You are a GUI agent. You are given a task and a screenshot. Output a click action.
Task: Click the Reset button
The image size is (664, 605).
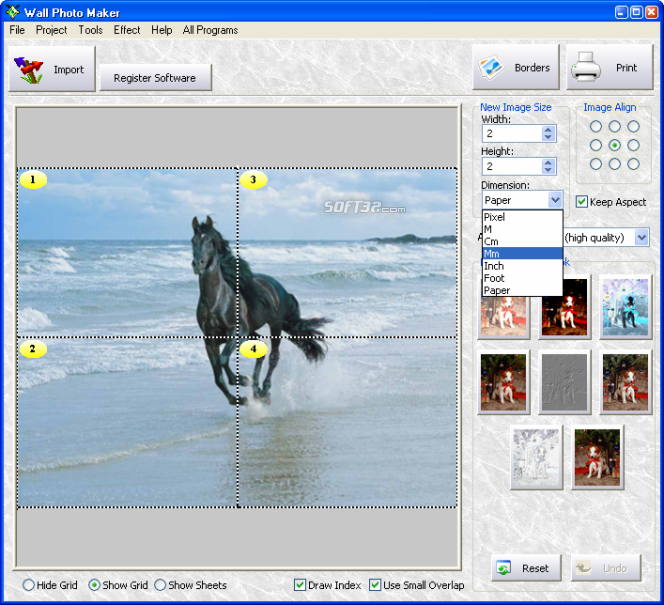(526, 568)
